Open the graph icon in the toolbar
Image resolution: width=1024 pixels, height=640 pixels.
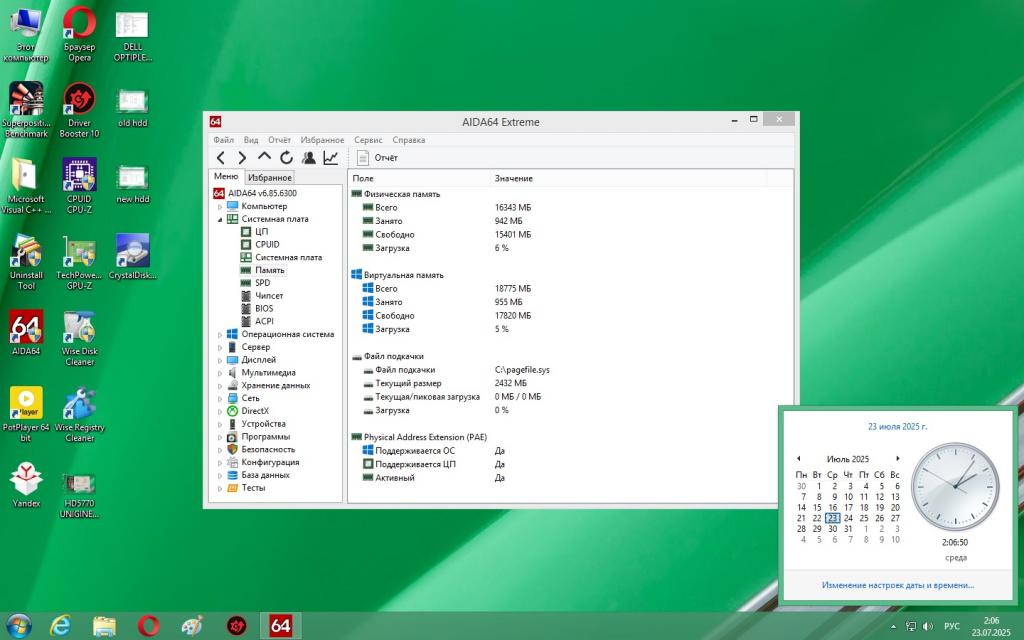coord(330,157)
